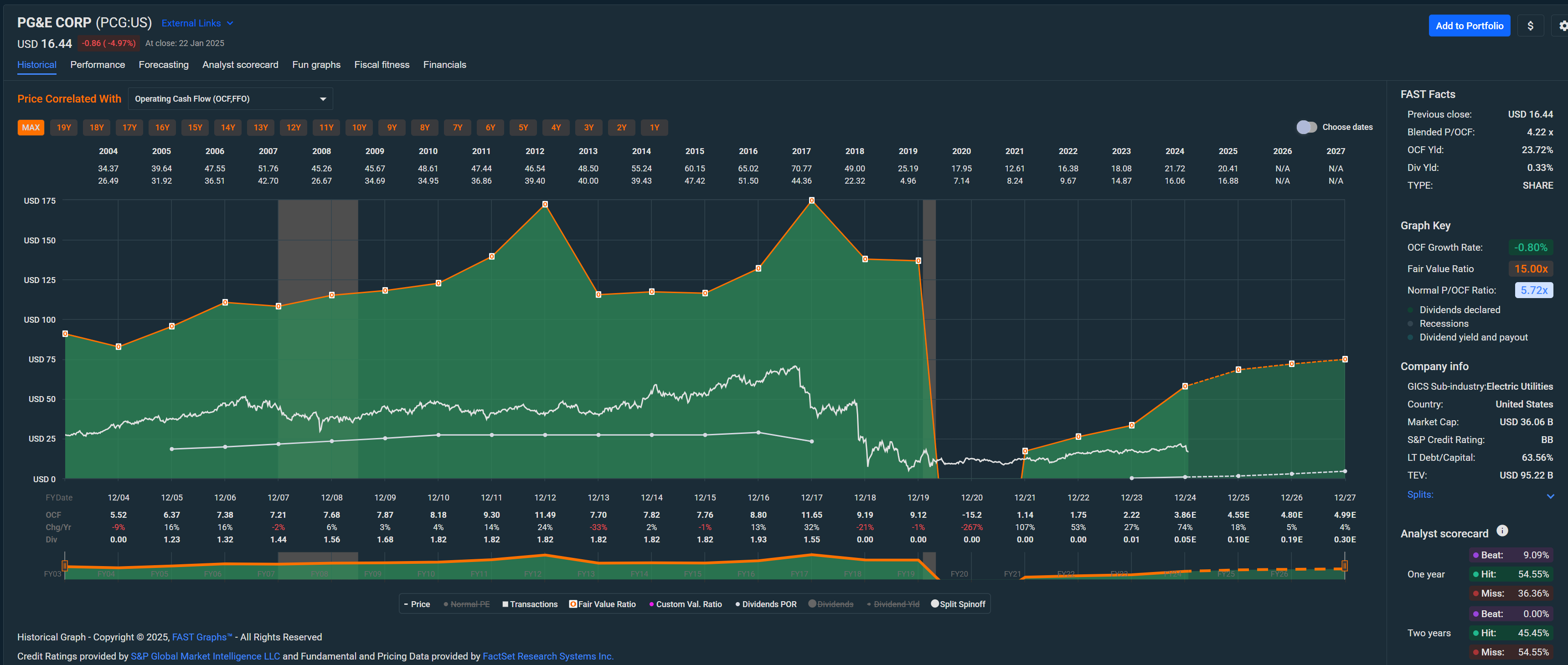Toggle Fair Value Ratio legend entry
The image size is (1568, 665).
pyautogui.click(x=602, y=604)
